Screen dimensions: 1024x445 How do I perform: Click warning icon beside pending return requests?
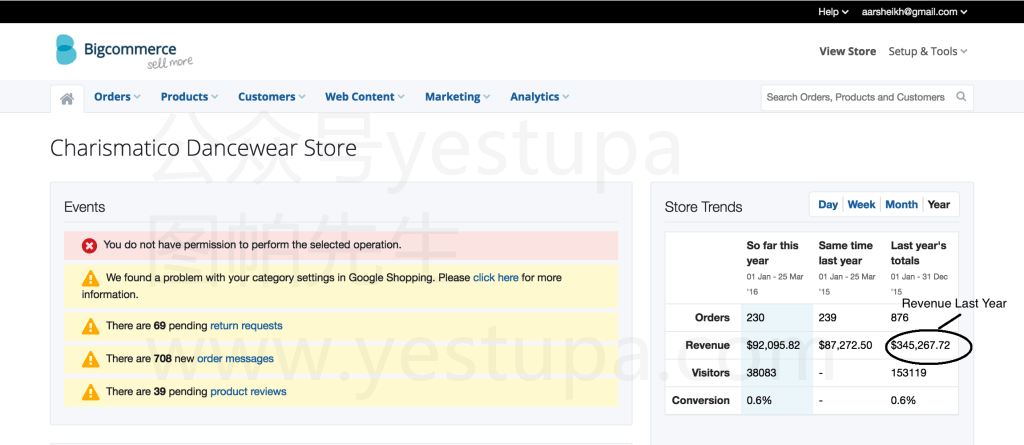(x=90, y=325)
